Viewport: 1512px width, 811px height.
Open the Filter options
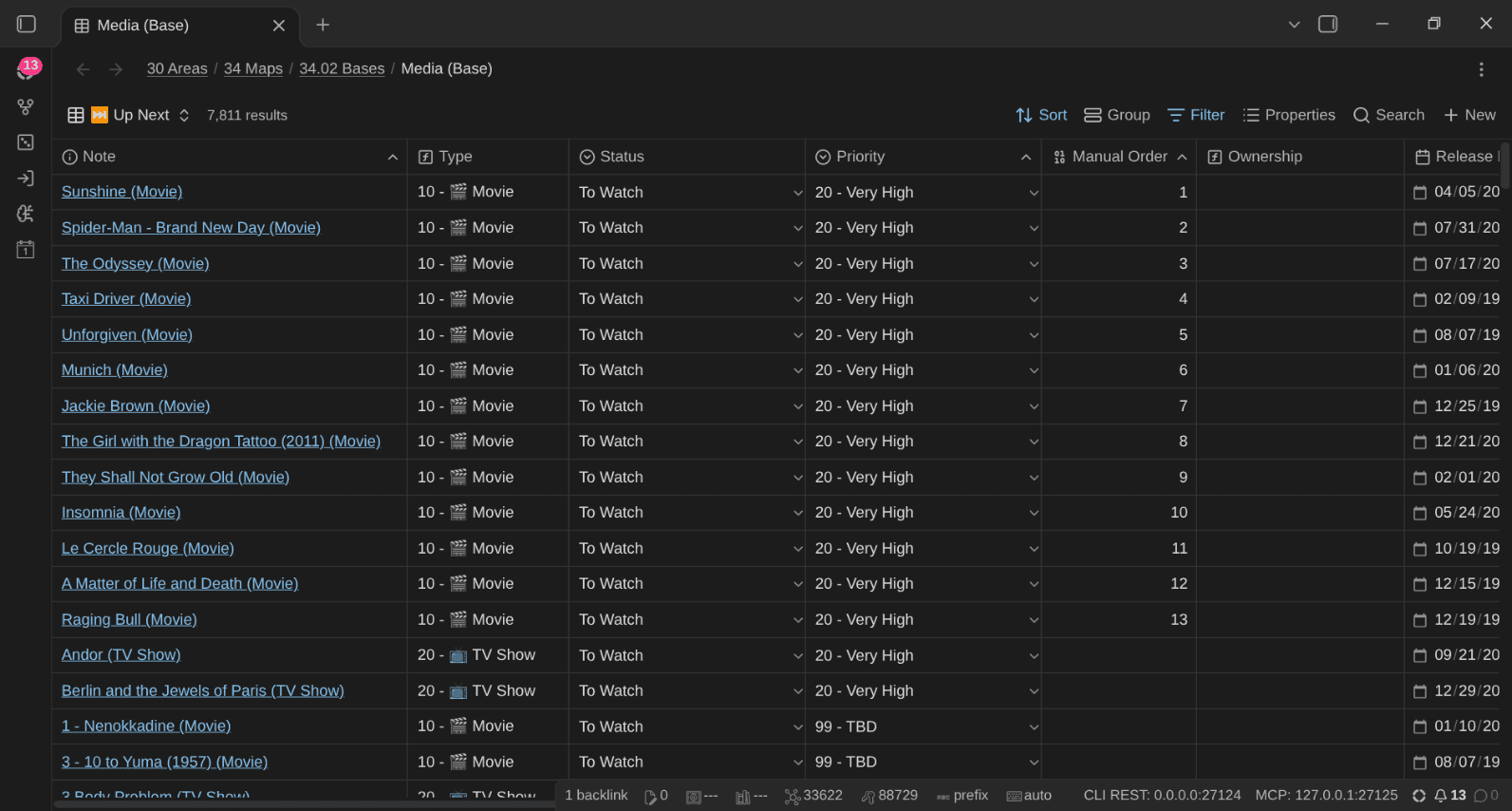(x=1196, y=115)
